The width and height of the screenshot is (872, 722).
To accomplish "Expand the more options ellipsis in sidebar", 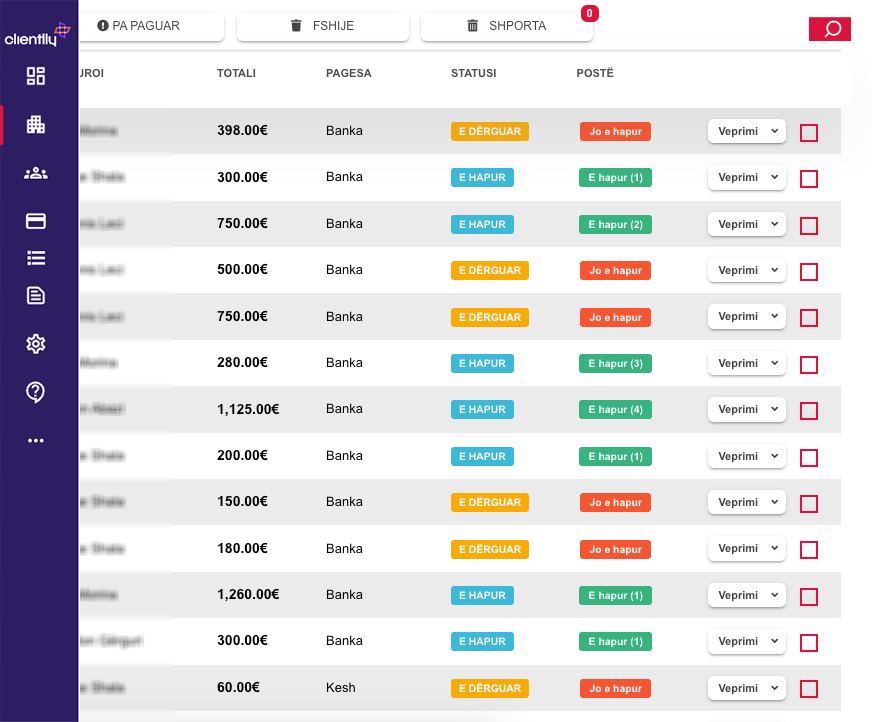I will (36, 440).
